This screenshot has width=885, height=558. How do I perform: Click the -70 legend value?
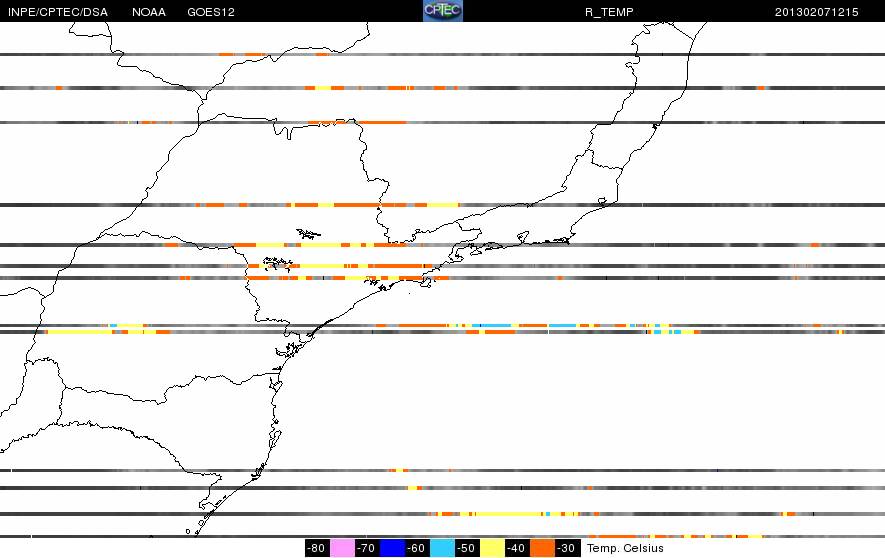[366, 548]
